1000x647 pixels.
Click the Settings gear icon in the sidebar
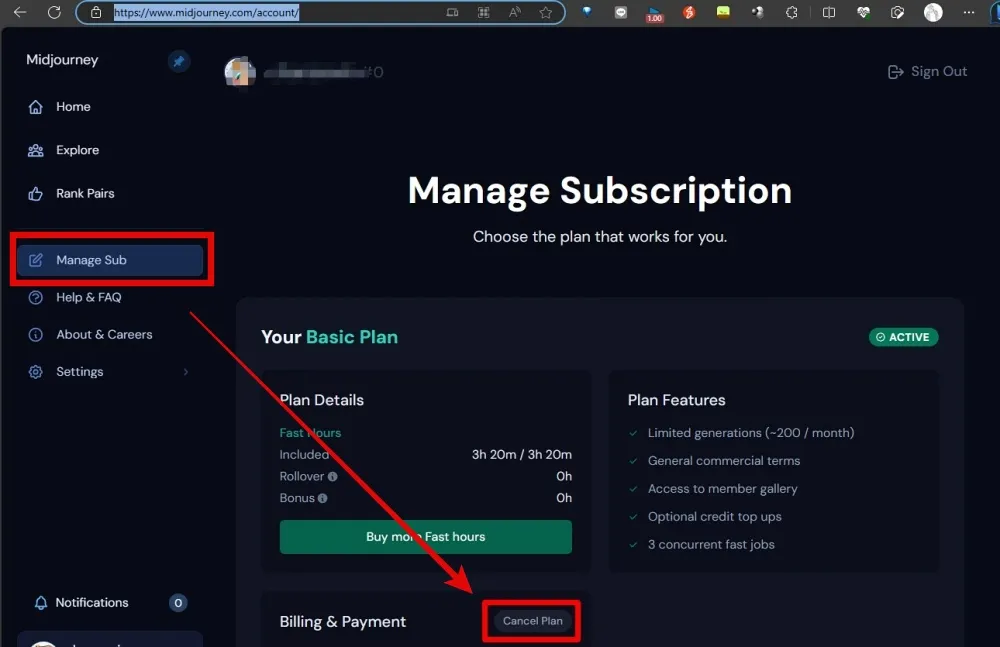coord(36,372)
